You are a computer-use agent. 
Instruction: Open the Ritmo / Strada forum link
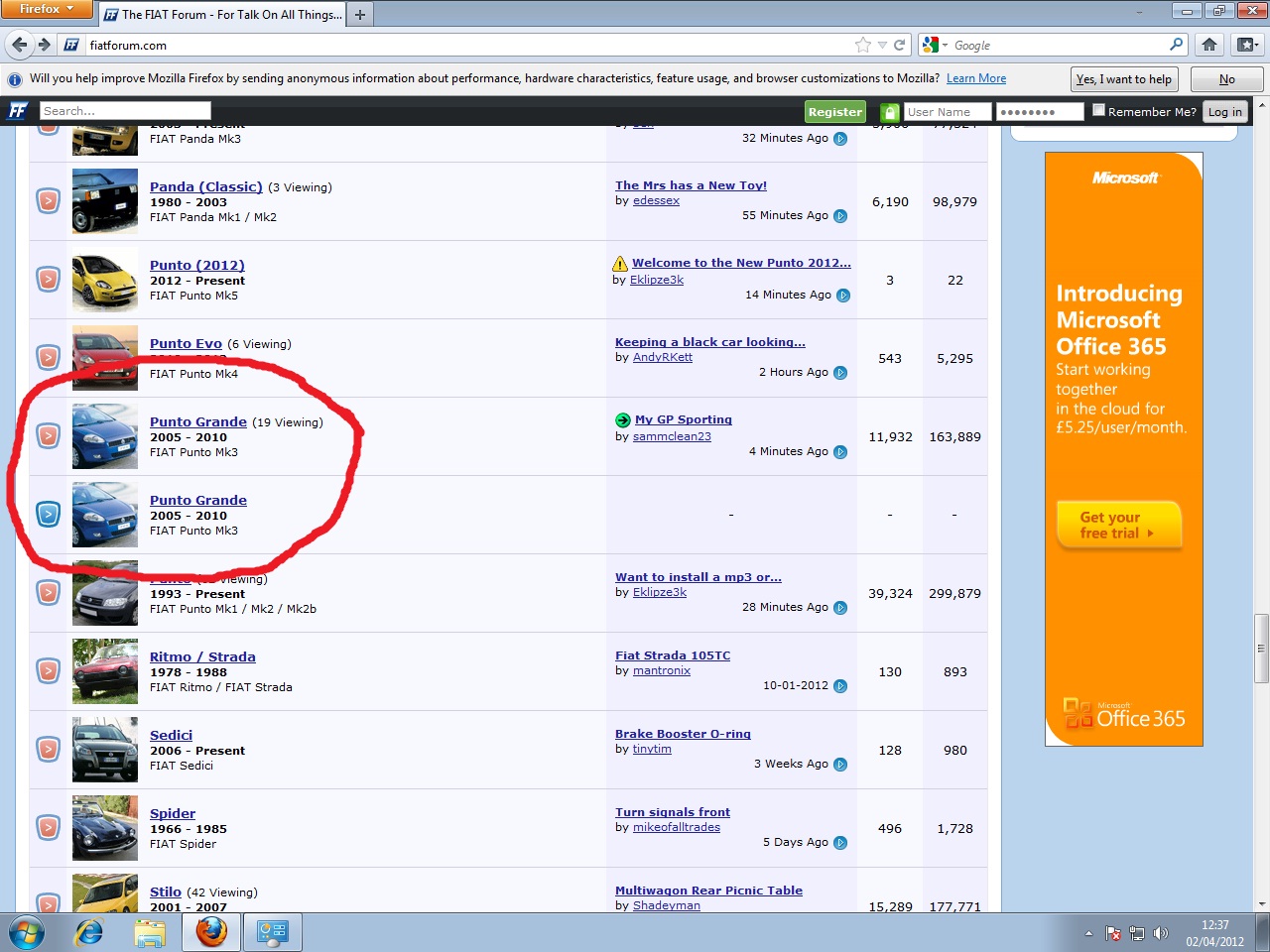click(202, 656)
